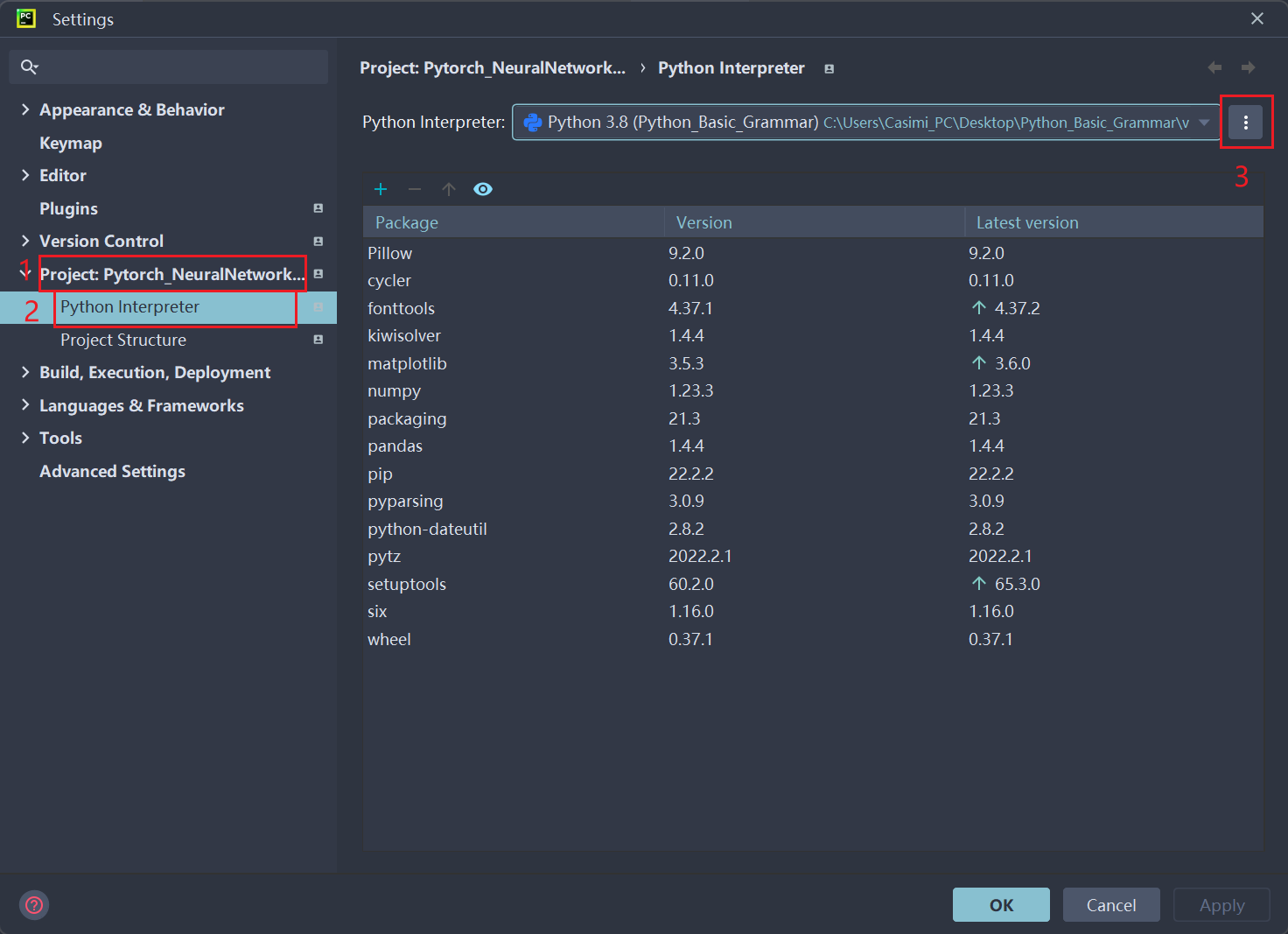Click the OK button
This screenshot has height=934, width=1288.
pyautogui.click(x=1001, y=905)
